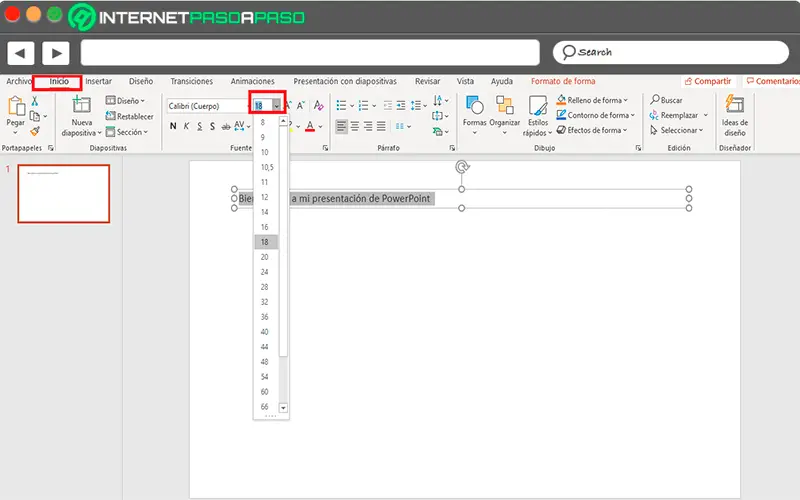Click the font color red A swatch
Viewport: 800px width, 500px height.
click(x=310, y=126)
